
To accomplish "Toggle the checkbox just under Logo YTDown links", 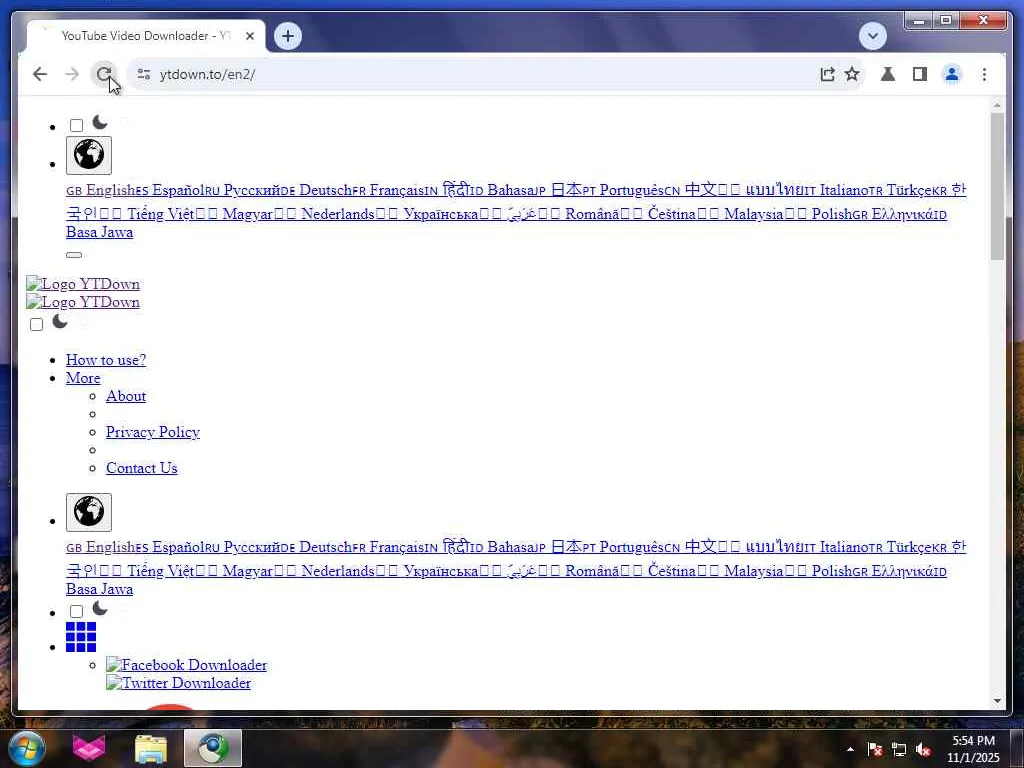I will [37, 325].
